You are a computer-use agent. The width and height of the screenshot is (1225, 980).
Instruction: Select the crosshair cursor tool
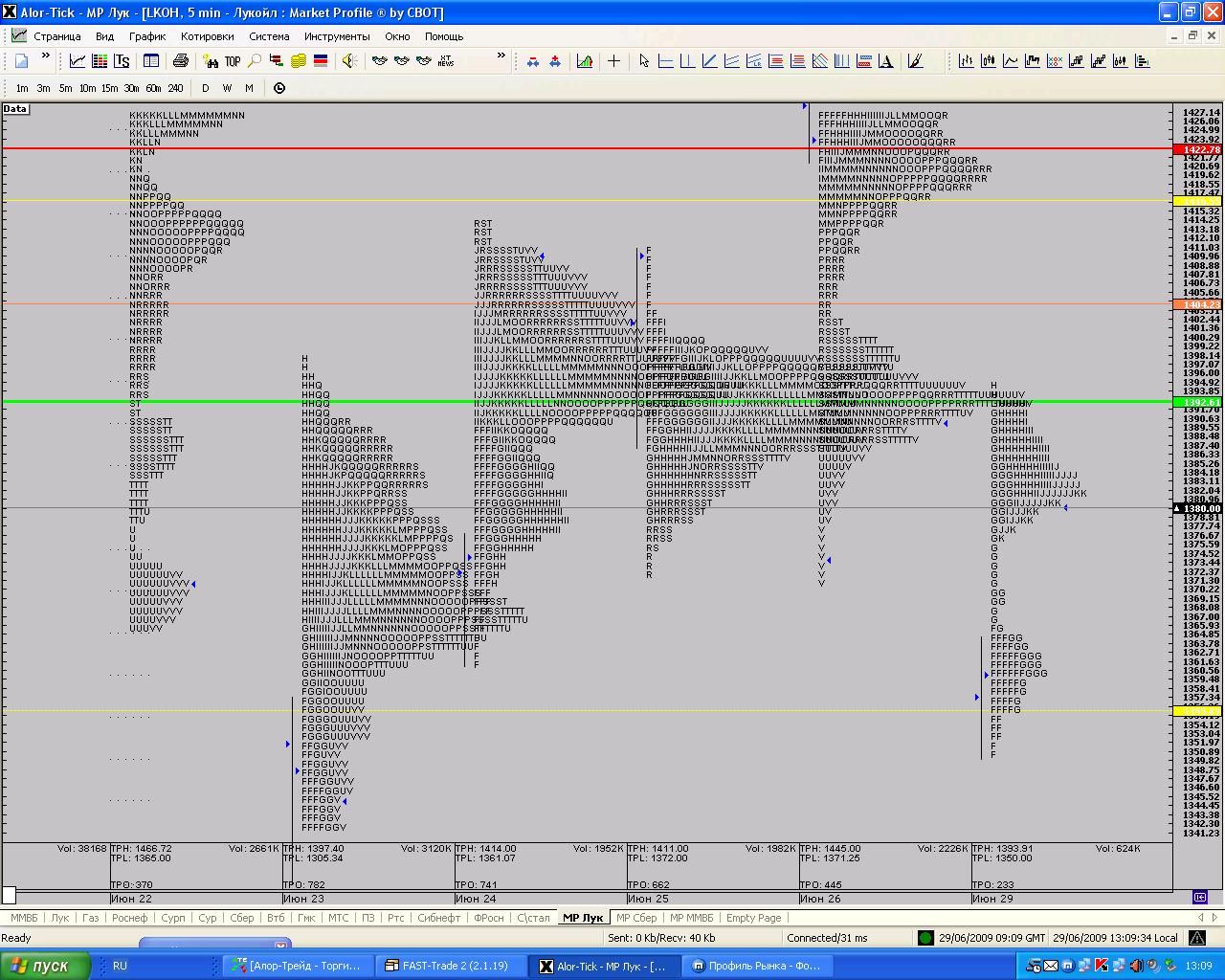coord(613,61)
